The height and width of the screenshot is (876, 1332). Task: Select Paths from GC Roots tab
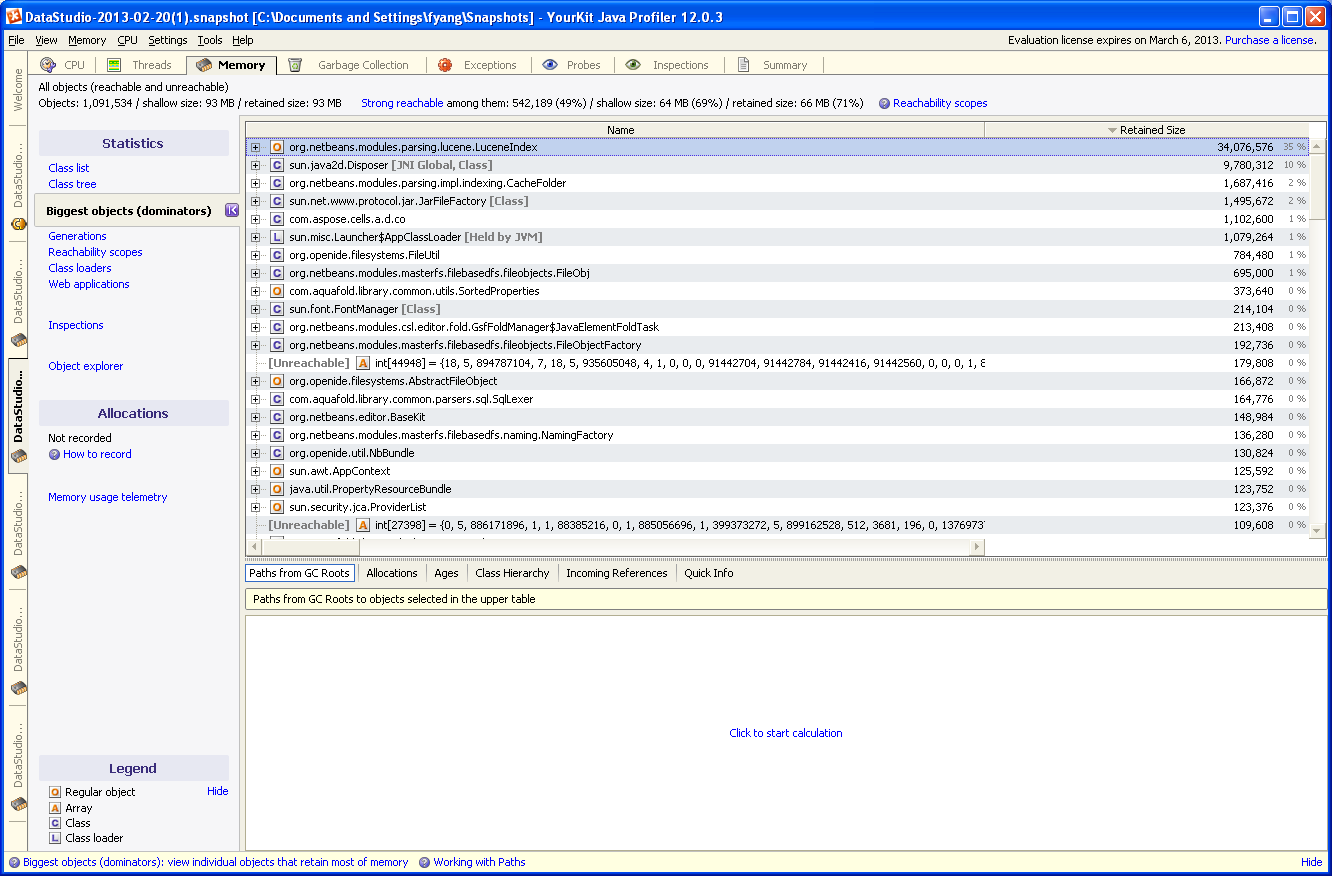[300, 573]
